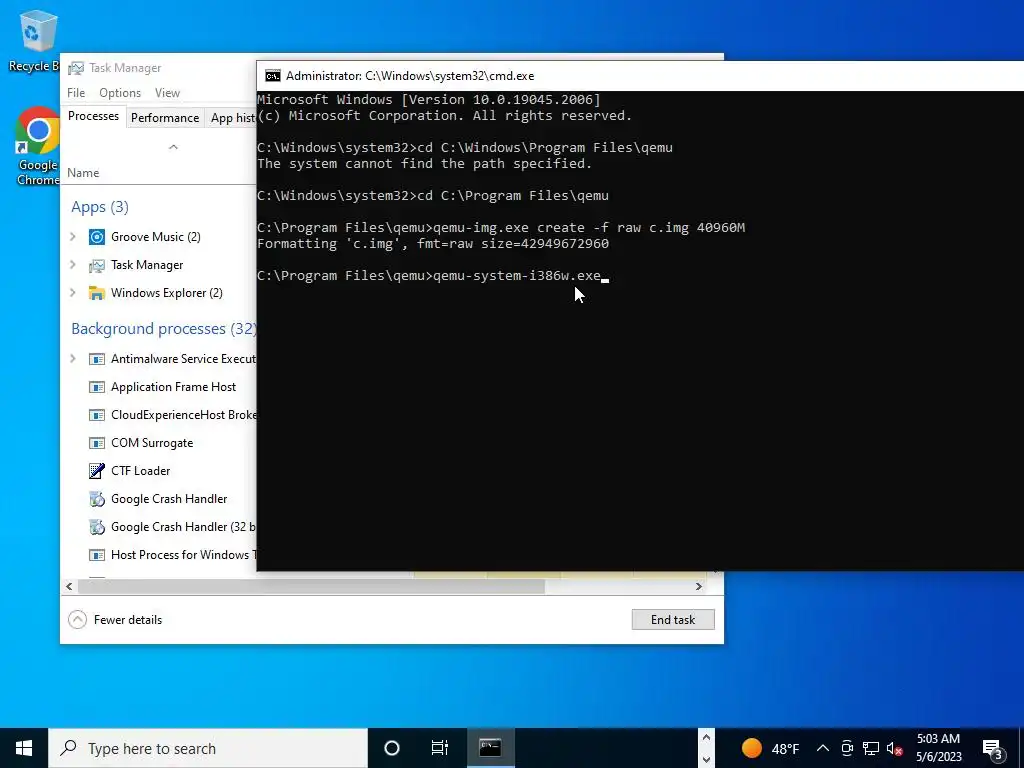Click the taskbar clock showing 5:03 AM
This screenshot has height=768, width=1024.
pos(938,748)
